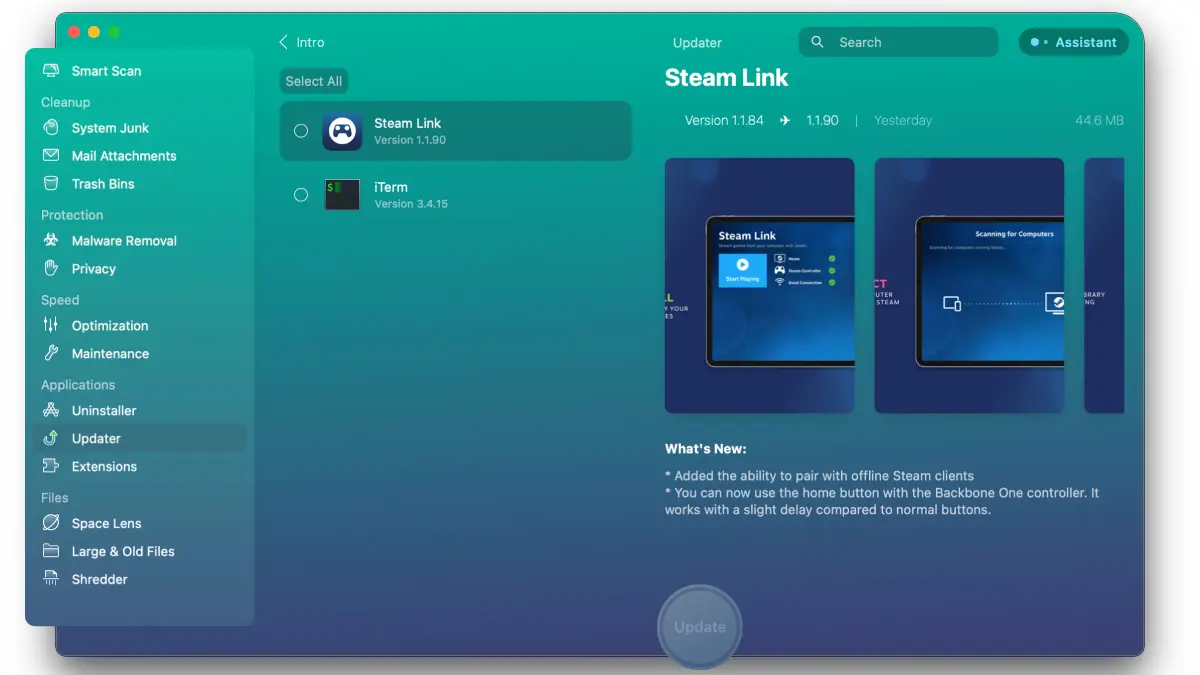
Task: Click the iTerm Version 3.4.15 text
Action: tap(411, 204)
